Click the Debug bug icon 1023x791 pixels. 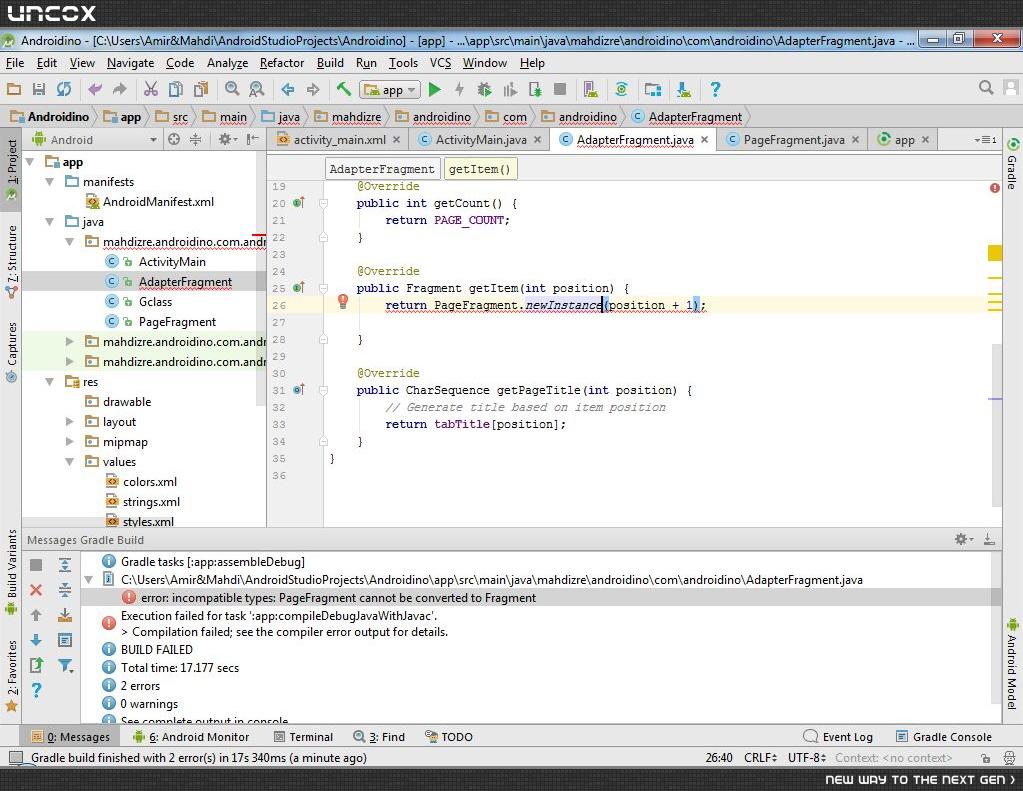coord(484,89)
